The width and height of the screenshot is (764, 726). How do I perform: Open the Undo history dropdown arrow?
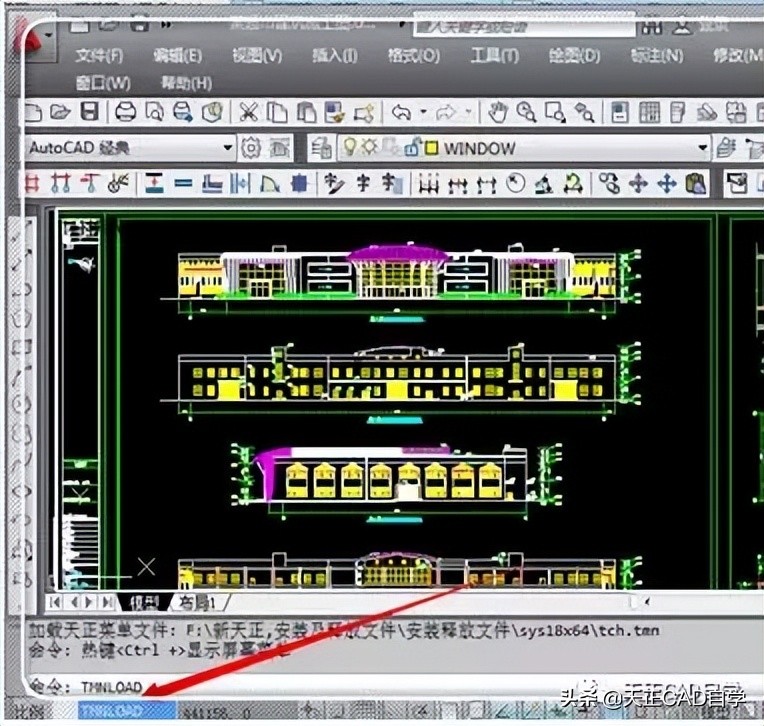click(x=423, y=112)
